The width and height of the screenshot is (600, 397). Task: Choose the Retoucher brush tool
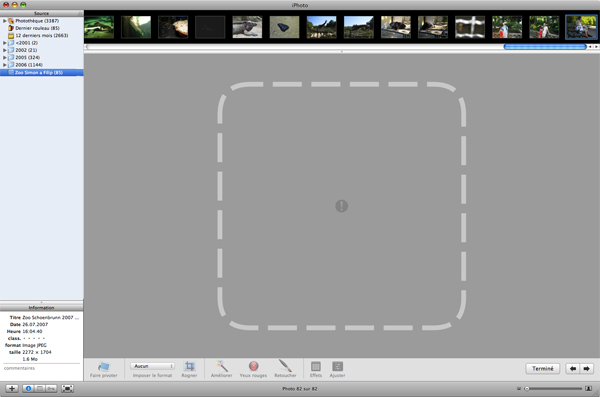click(x=285, y=366)
